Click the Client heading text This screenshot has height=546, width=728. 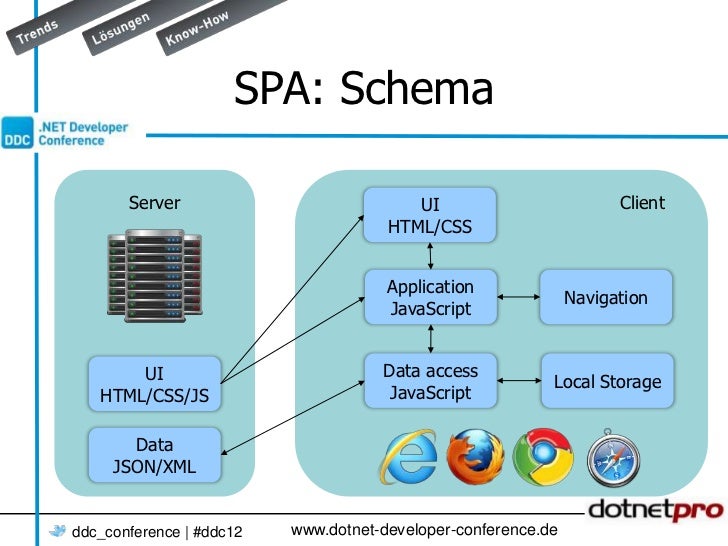pyautogui.click(x=642, y=203)
